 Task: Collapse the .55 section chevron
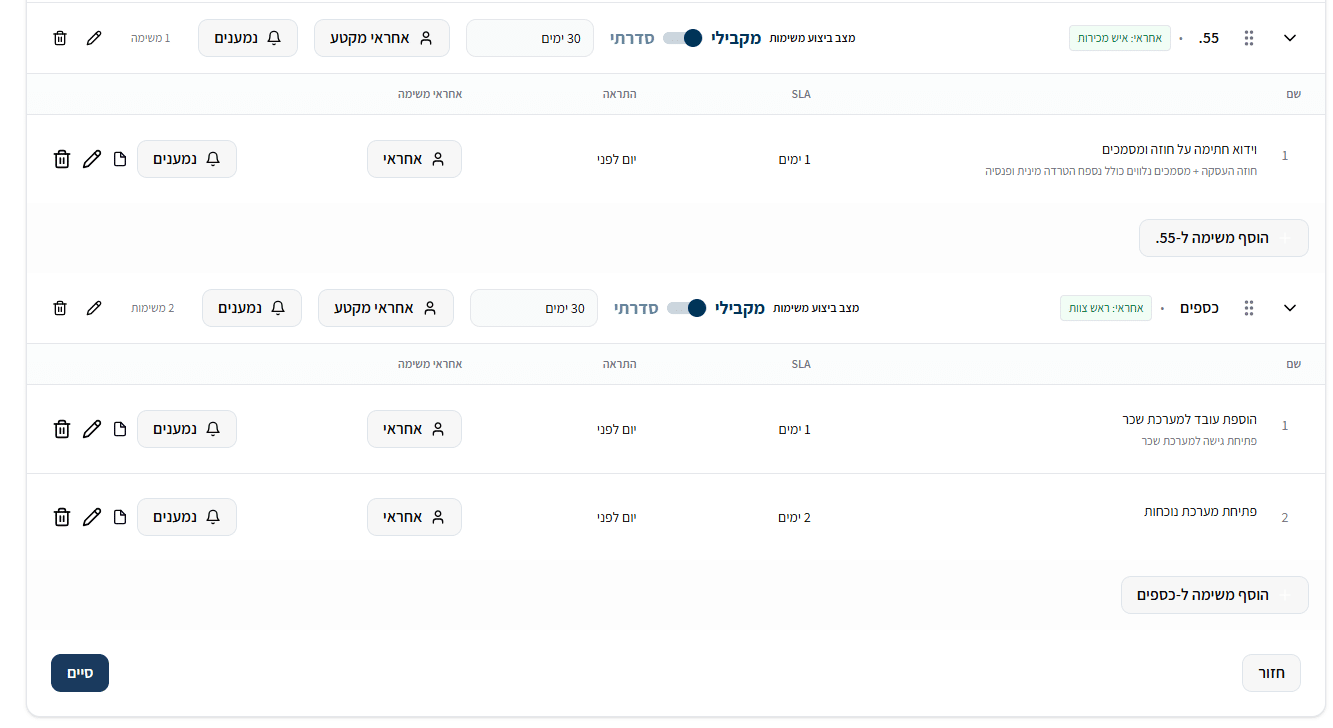tap(1290, 38)
